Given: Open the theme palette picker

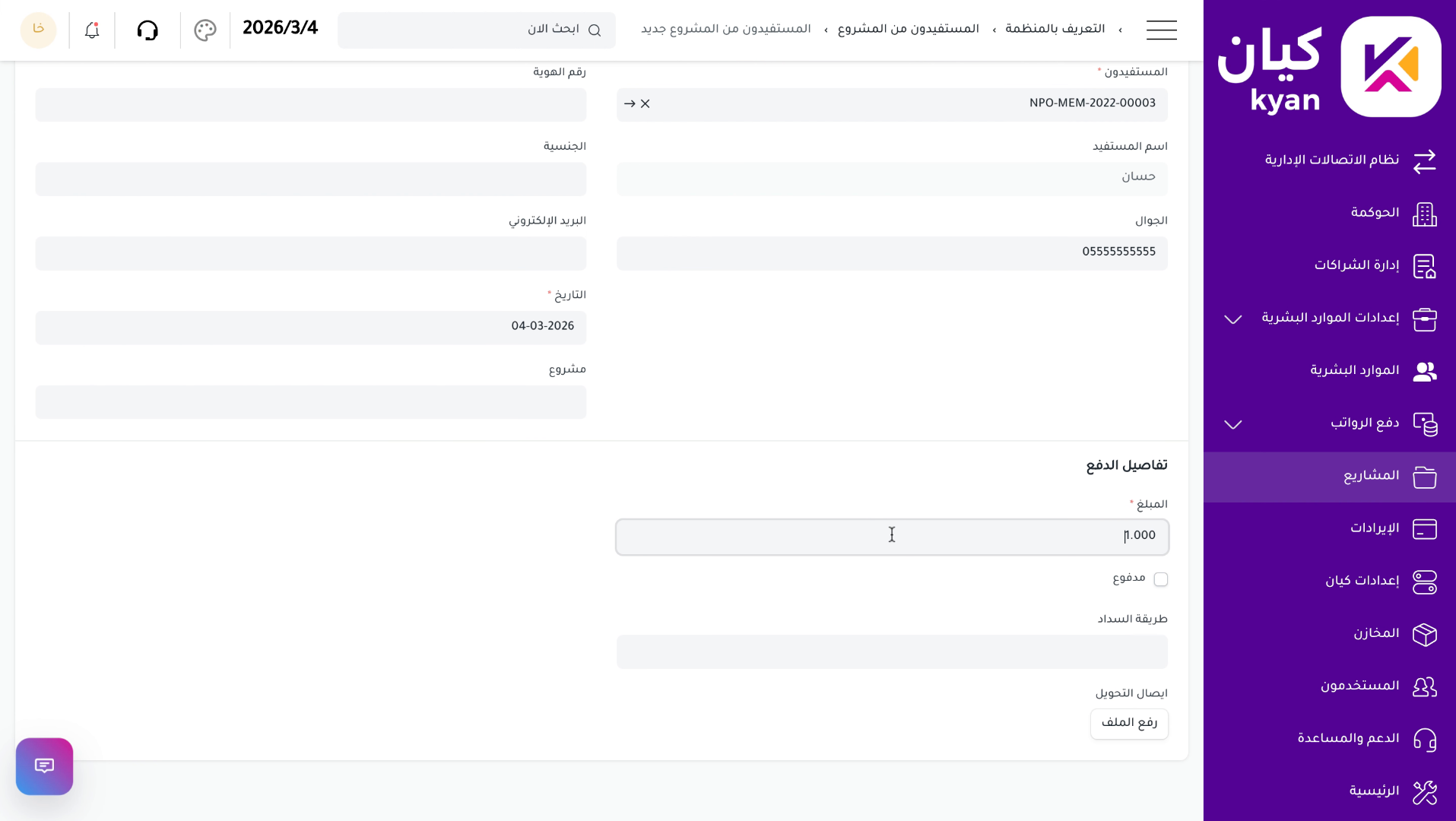Looking at the screenshot, I should point(204,30).
